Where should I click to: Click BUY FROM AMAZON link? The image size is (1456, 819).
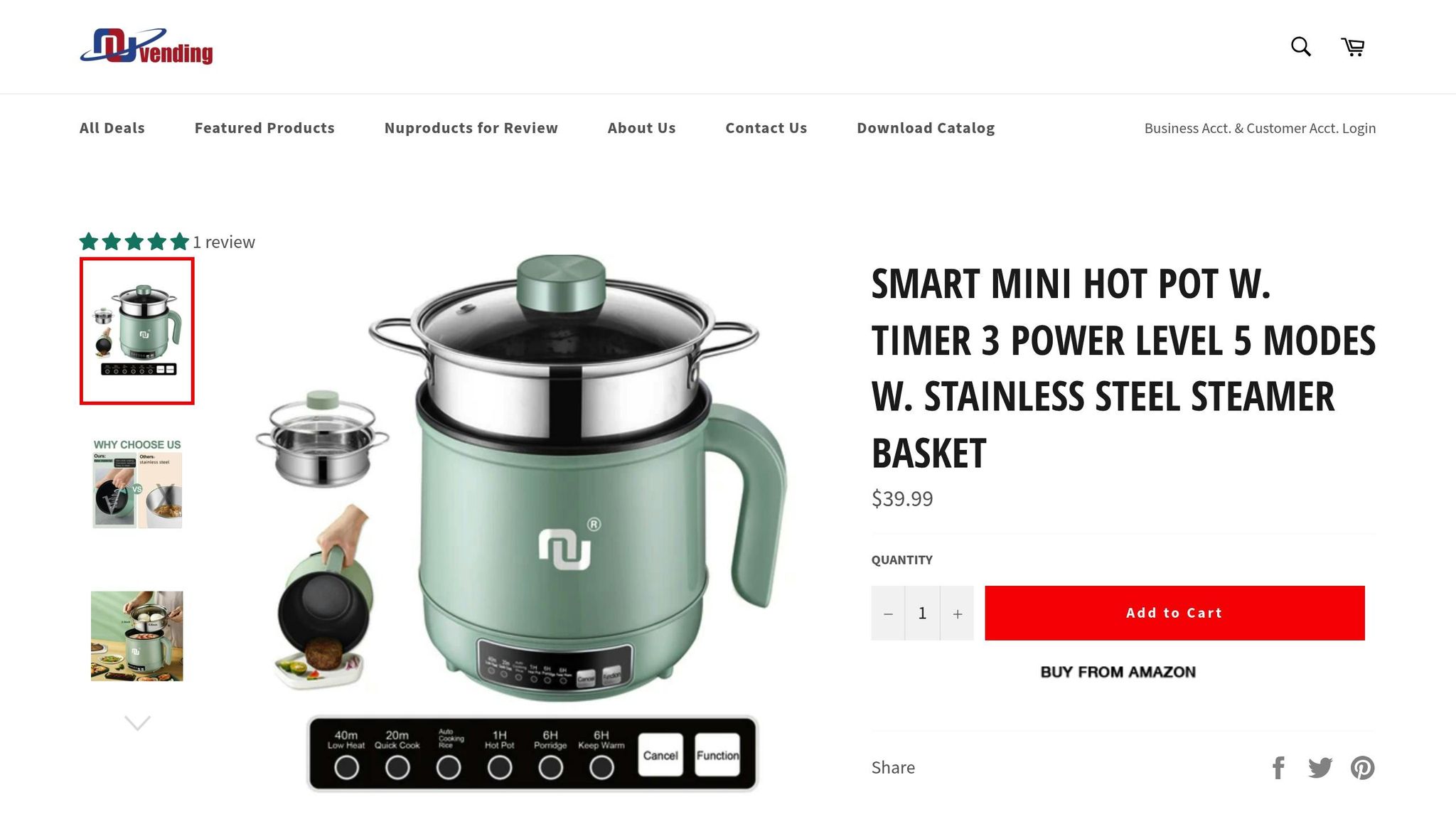(x=1118, y=672)
